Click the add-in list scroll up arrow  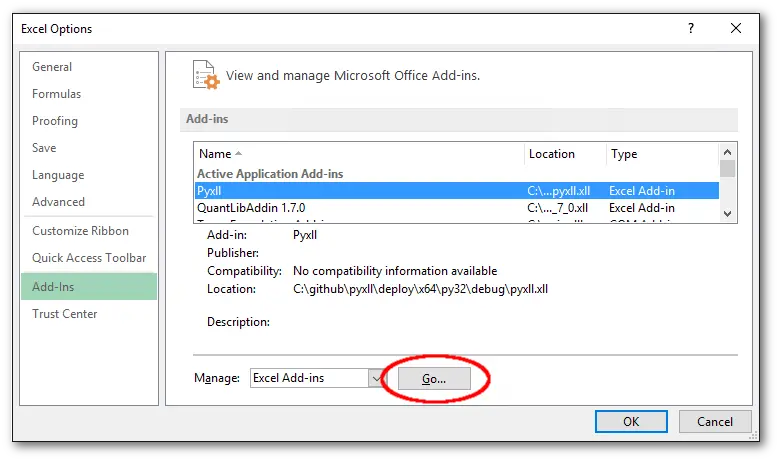[727, 152]
